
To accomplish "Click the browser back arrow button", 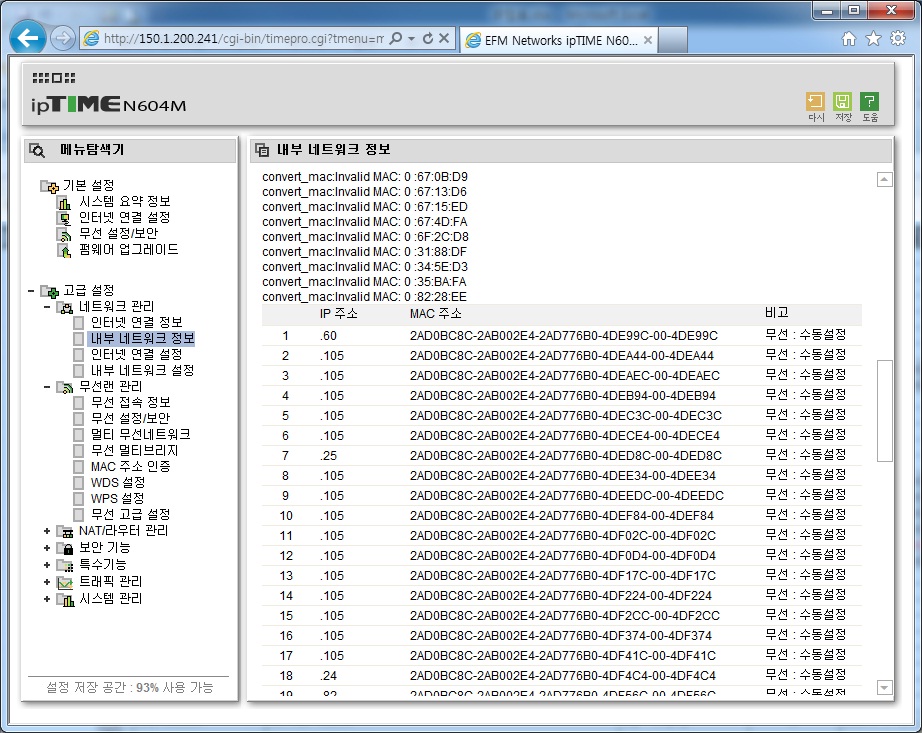I will tap(28, 38).
